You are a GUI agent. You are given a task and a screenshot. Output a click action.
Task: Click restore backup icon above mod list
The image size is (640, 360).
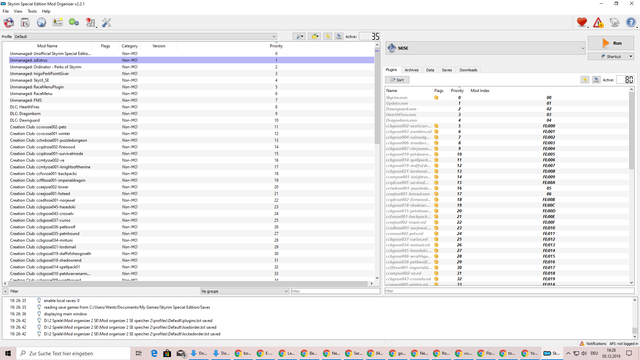(x=327, y=36)
